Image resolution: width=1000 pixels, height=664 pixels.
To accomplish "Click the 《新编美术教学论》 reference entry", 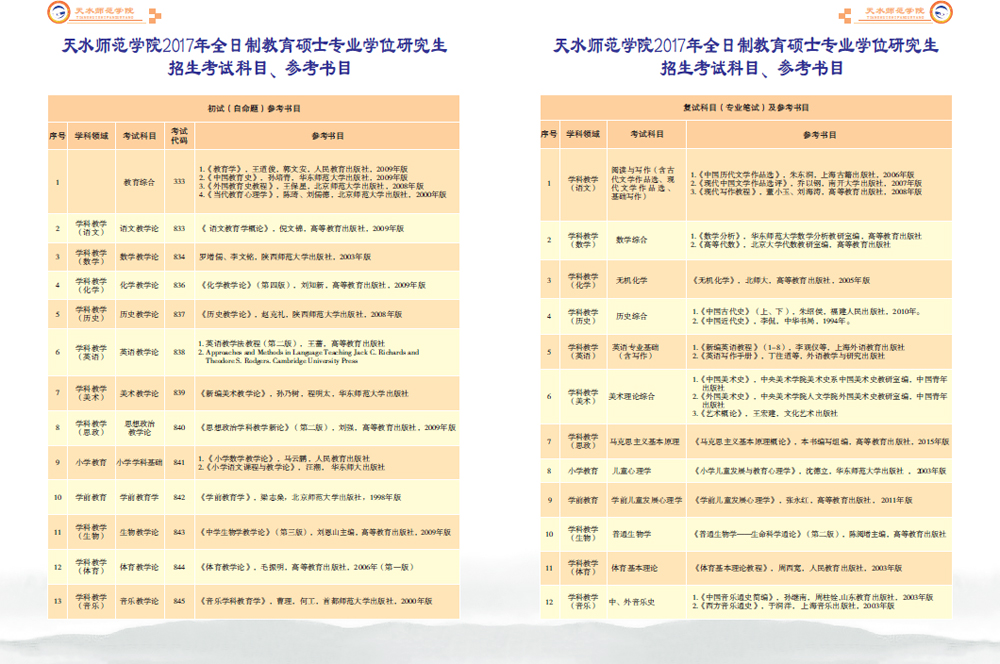I will [304, 394].
